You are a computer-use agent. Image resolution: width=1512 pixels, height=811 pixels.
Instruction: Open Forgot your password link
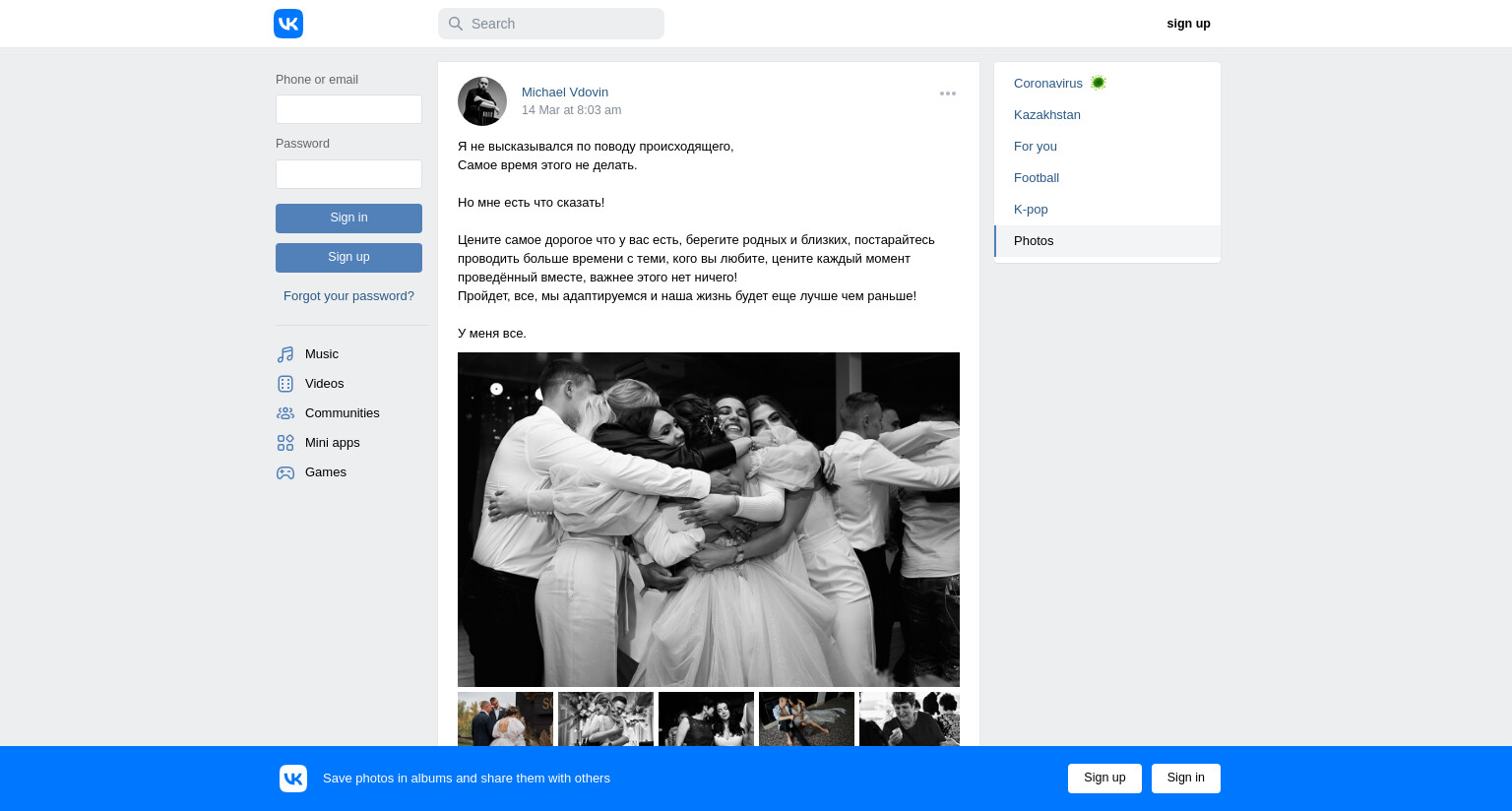348,296
